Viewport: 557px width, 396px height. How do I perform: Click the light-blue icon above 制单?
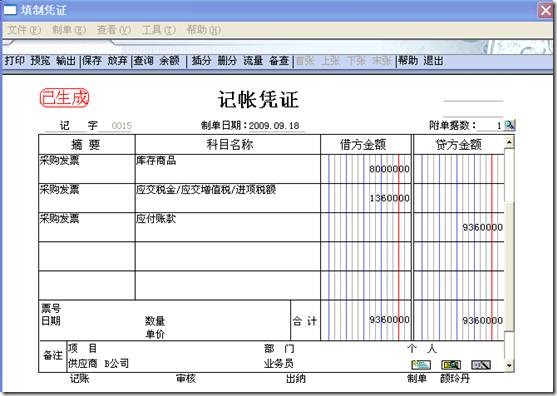tap(421, 364)
